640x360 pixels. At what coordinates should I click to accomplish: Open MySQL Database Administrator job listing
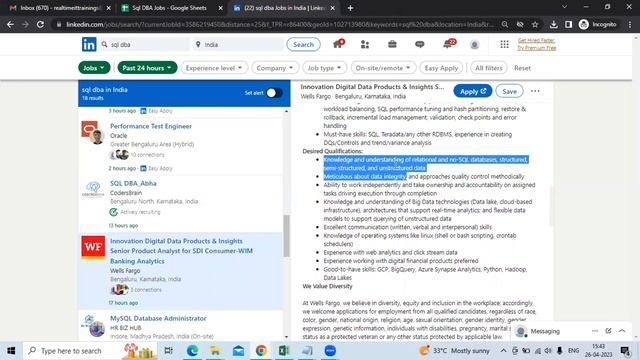[x=158, y=318]
